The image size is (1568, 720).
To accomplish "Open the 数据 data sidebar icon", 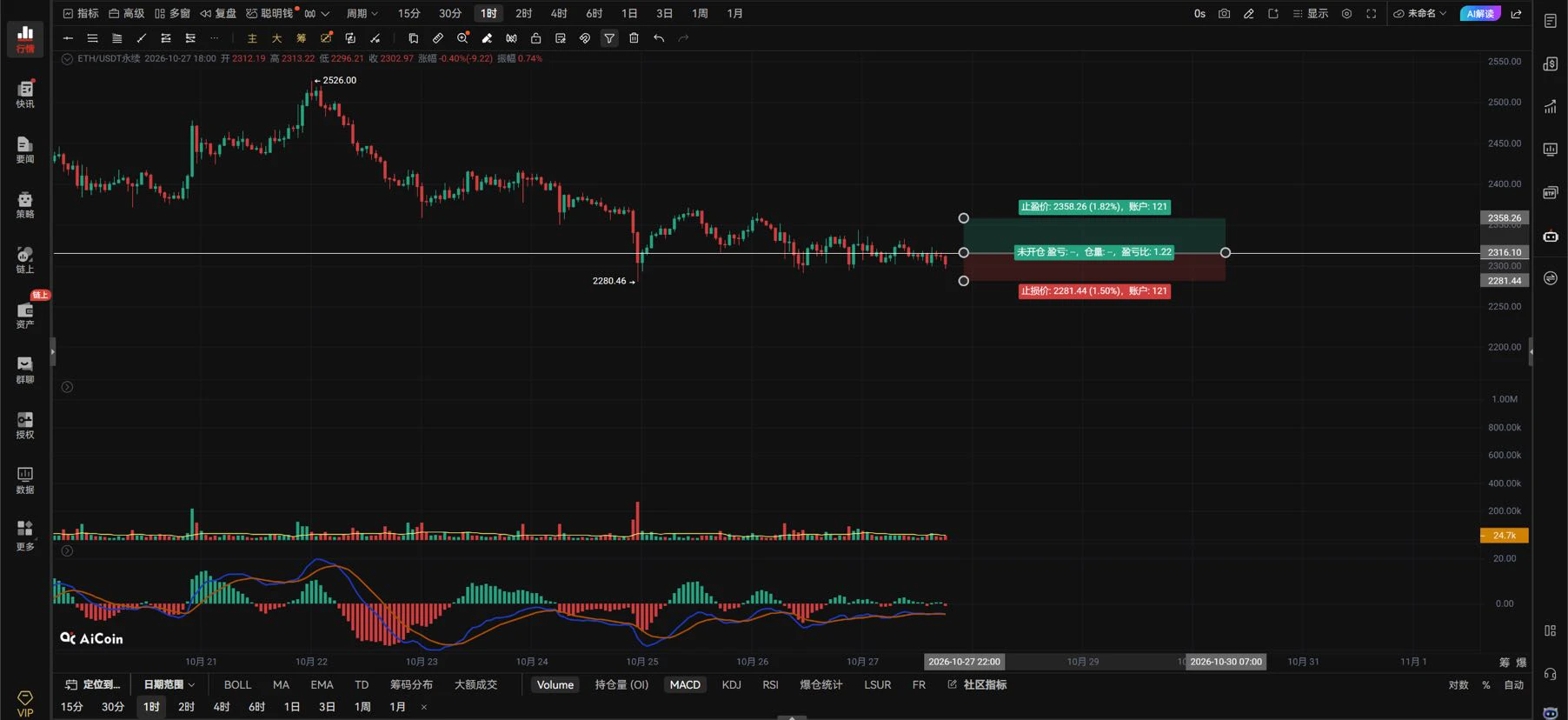I will 25,480.
